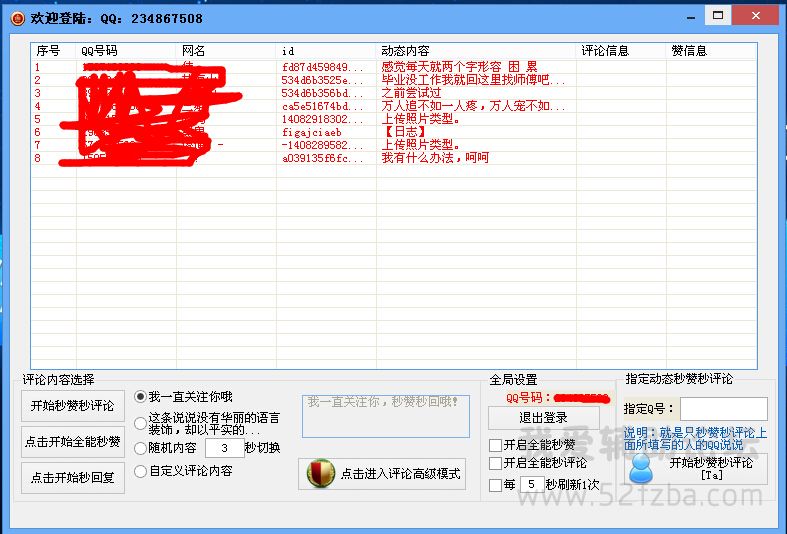Click the 开始秒赞秒评论 button
Screen dimensions: 787x534
pos(73,406)
